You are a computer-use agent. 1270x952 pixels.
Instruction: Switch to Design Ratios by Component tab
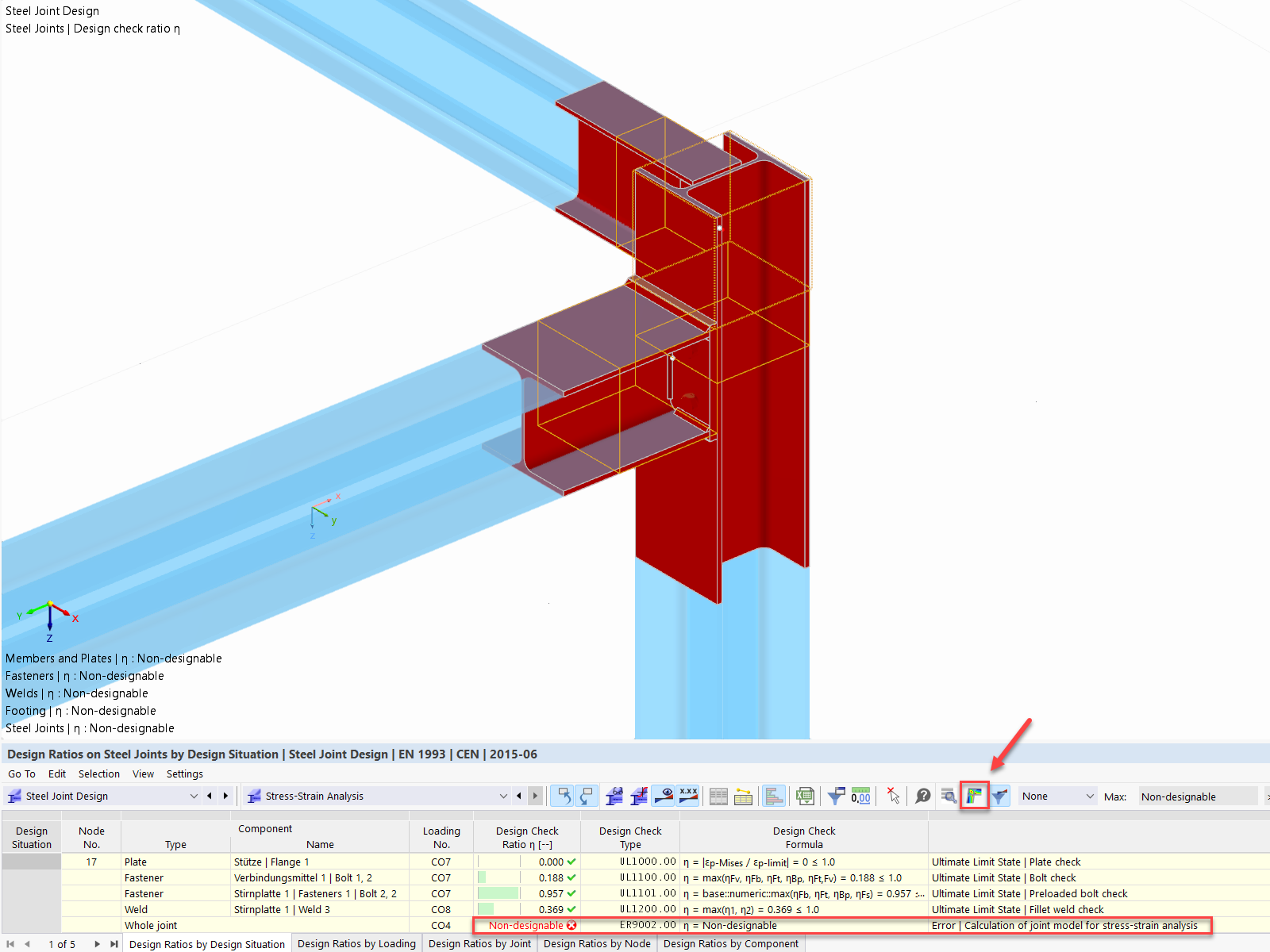(x=731, y=943)
